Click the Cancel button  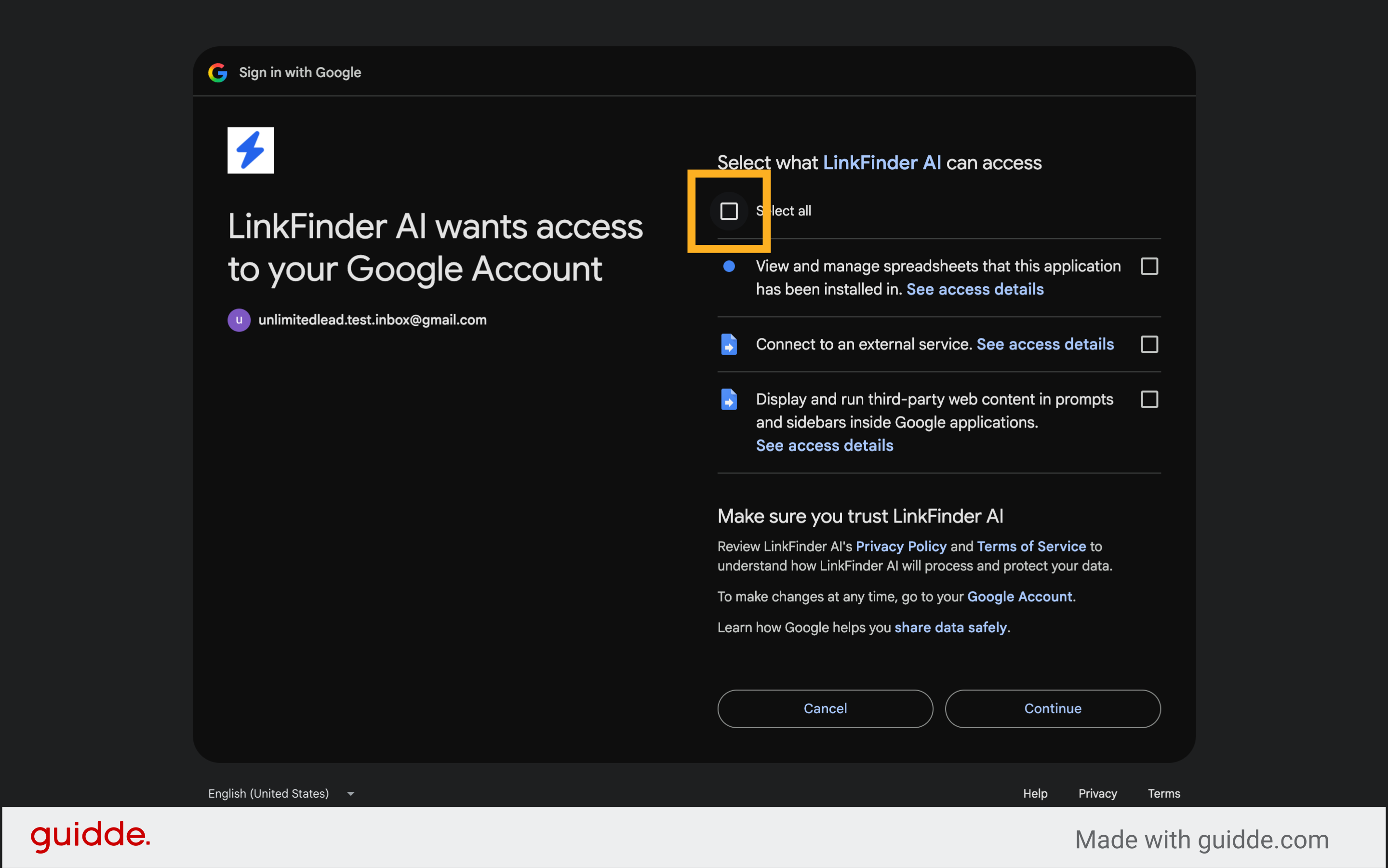[x=825, y=708]
